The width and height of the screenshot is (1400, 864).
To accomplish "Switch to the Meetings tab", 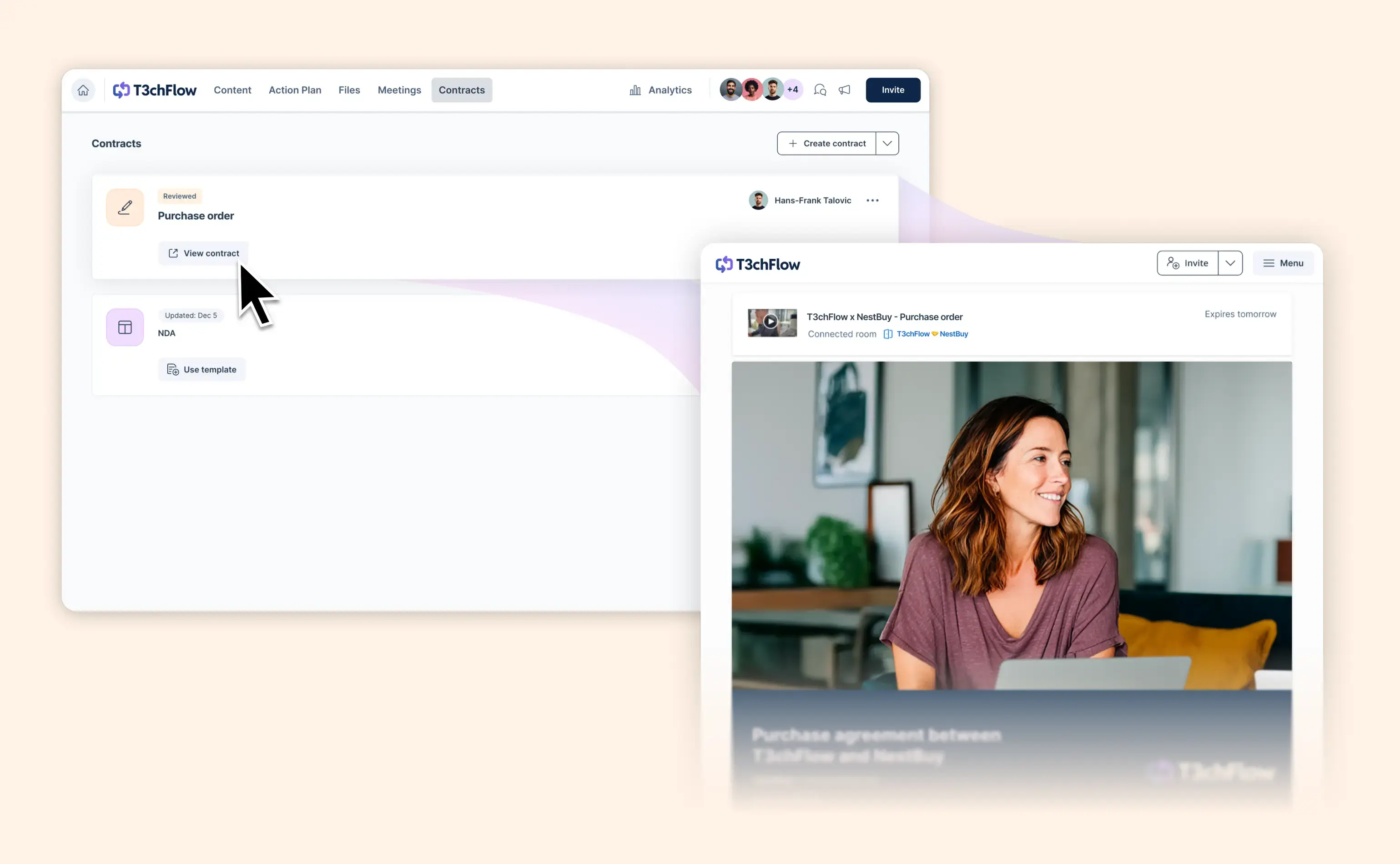I will [x=399, y=90].
